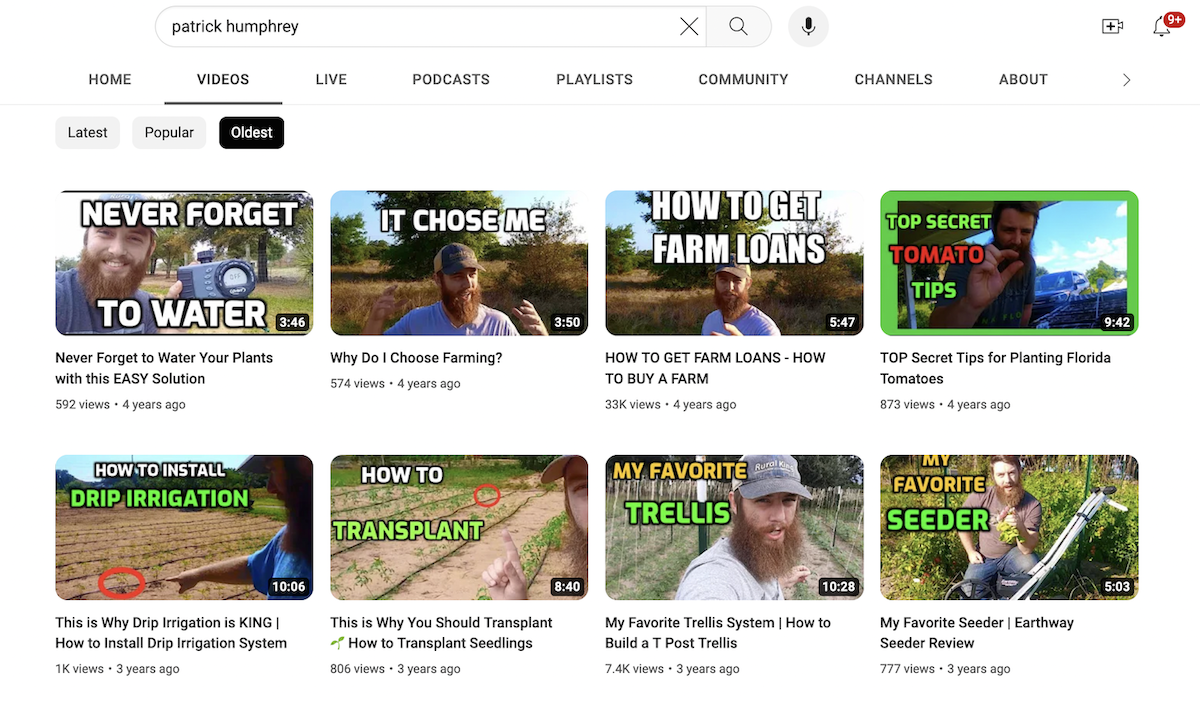Play the Top Secret Tomato Tips thumbnail
This screenshot has width=1200, height=701.
[1009, 263]
